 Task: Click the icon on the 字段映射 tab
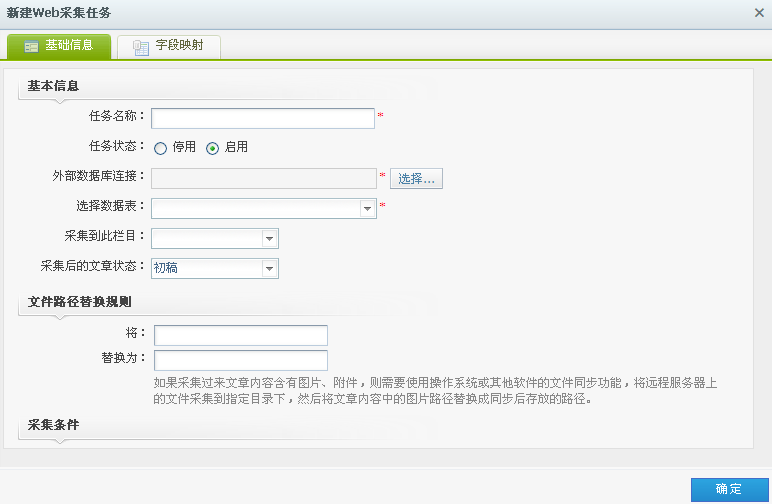click(140, 47)
